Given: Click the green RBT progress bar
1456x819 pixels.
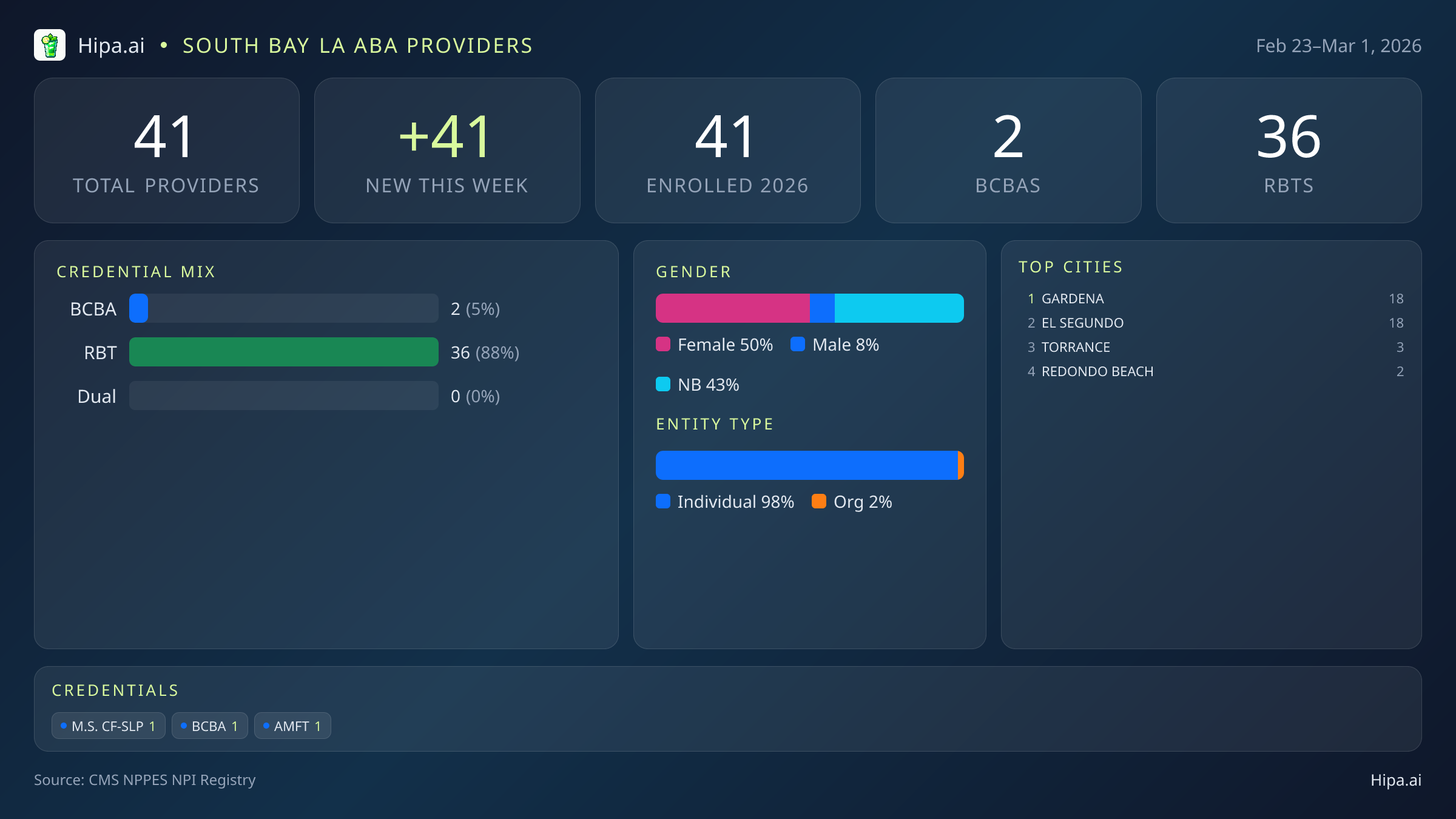Looking at the screenshot, I should click(x=283, y=352).
